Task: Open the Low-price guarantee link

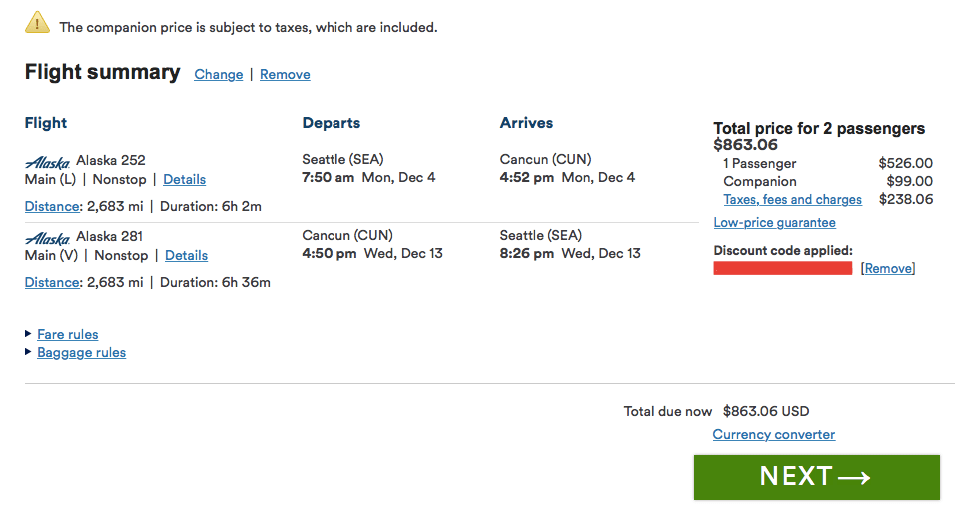Action: 774,222
